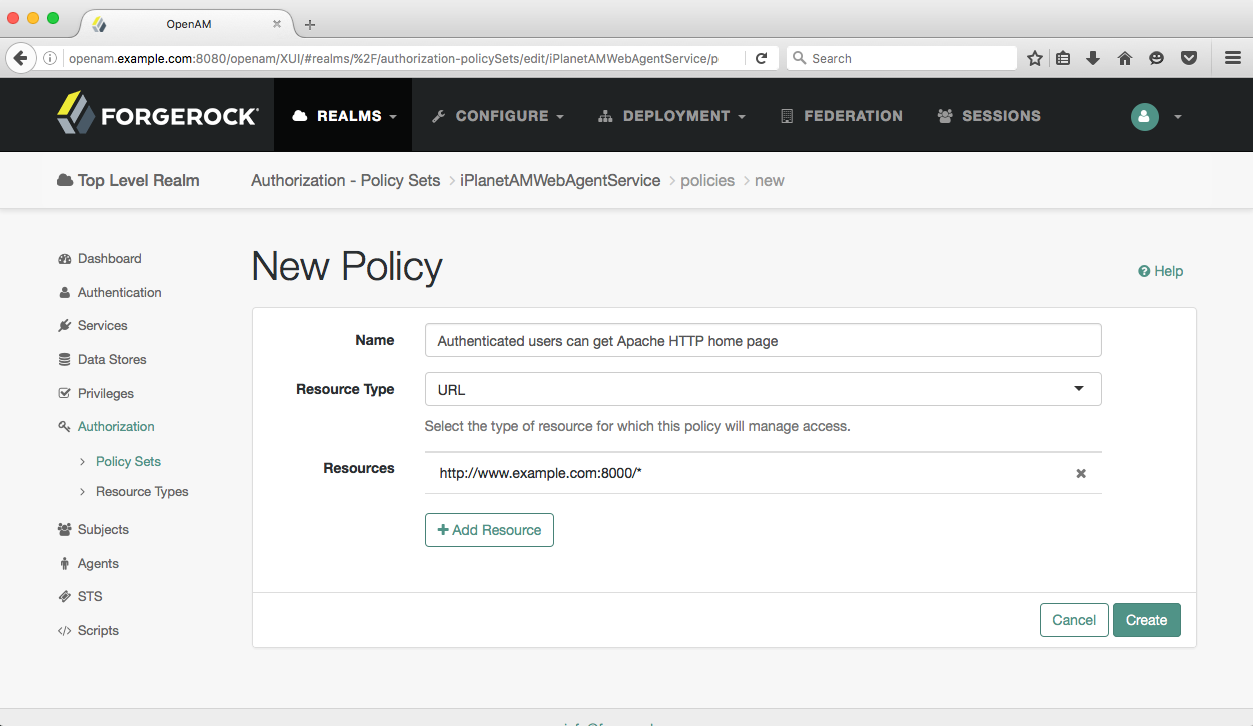Viewport: 1253px width, 726px height.
Task: Bookmark this page with the star icon
Action: [1035, 59]
